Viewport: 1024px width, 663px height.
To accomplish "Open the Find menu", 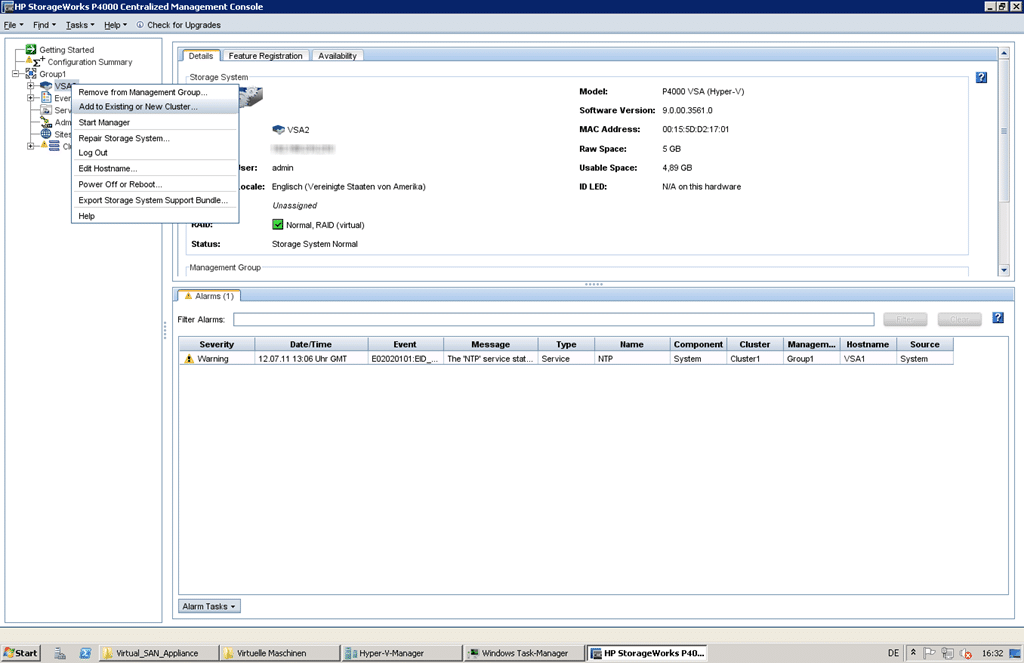I will click(44, 25).
